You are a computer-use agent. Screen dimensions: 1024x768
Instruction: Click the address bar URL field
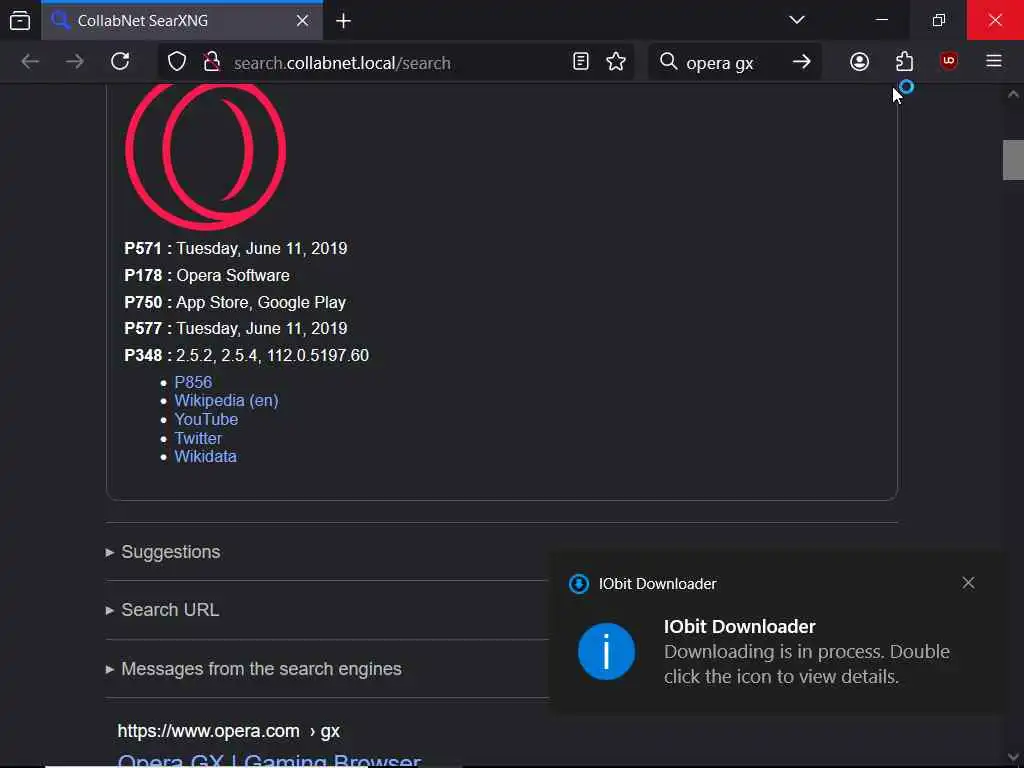[398, 63]
